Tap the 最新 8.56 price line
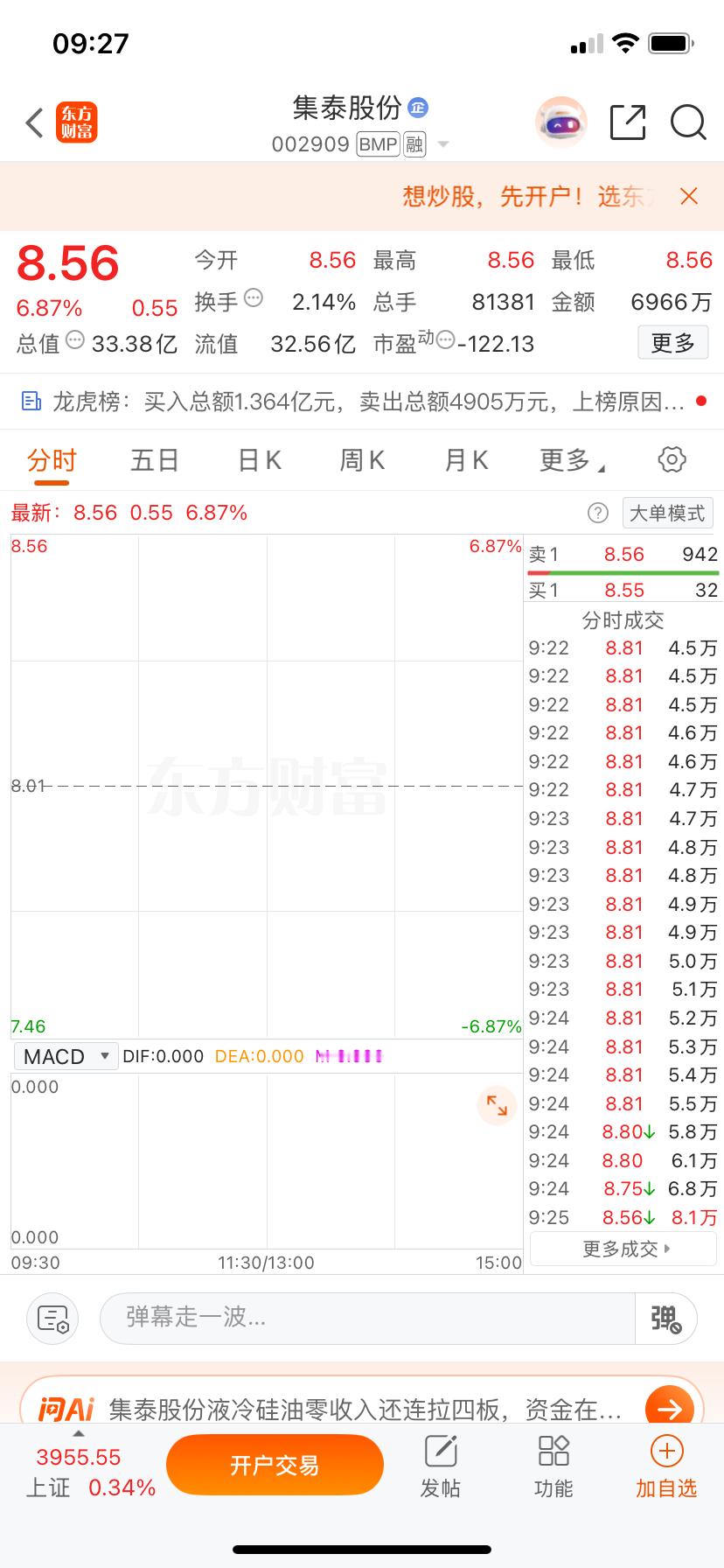 [x=129, y=513]
